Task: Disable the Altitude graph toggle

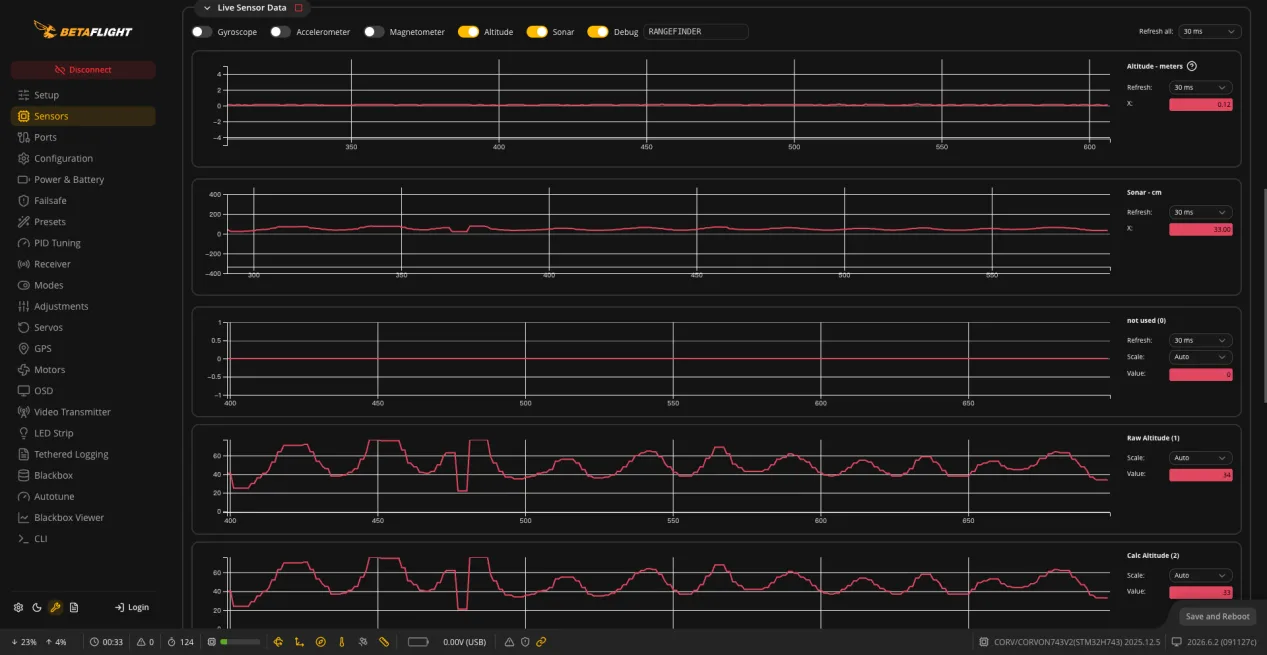Action: 468,32
